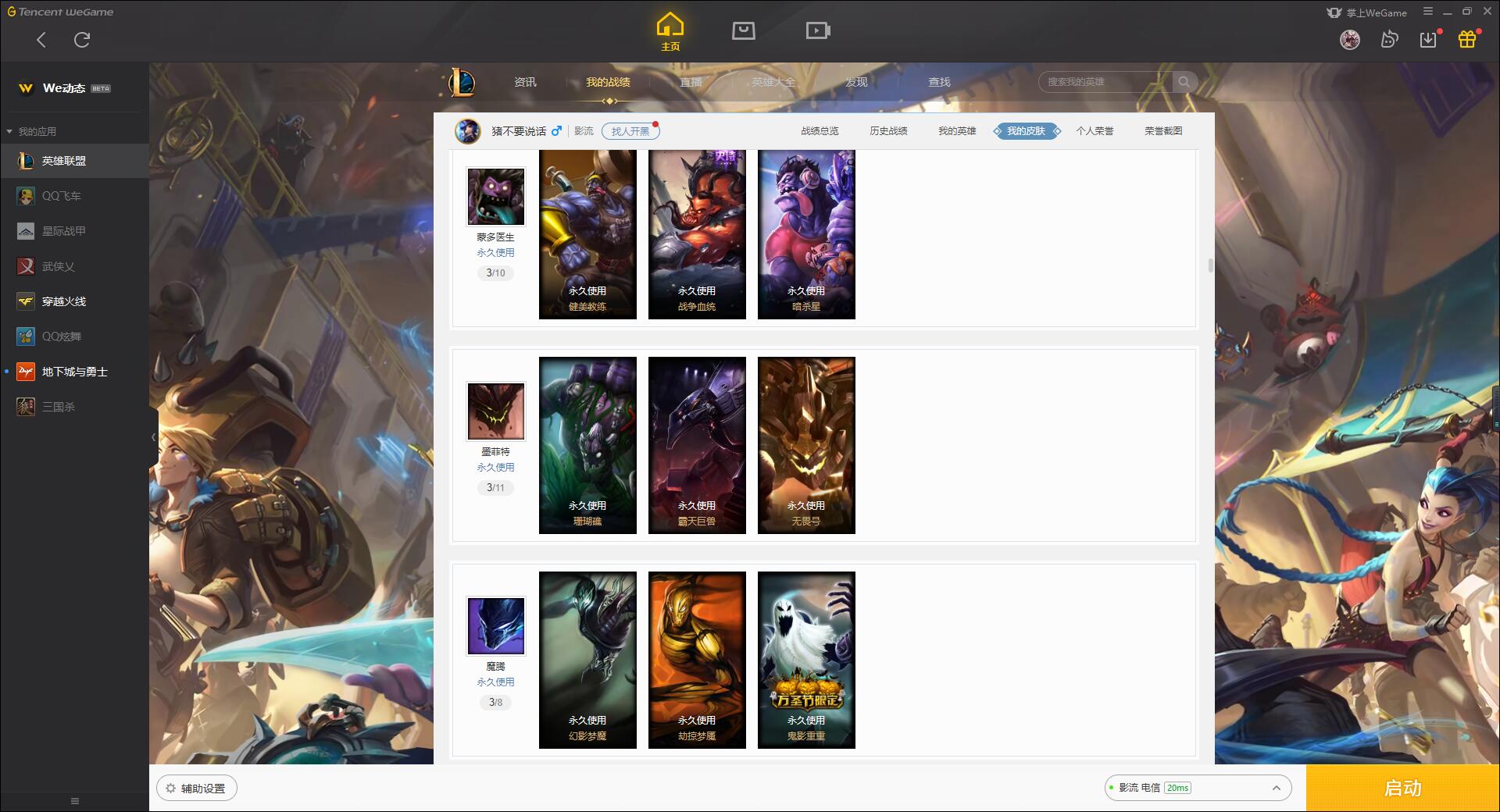Collapse the left sidebar handle

click(153, 437)
